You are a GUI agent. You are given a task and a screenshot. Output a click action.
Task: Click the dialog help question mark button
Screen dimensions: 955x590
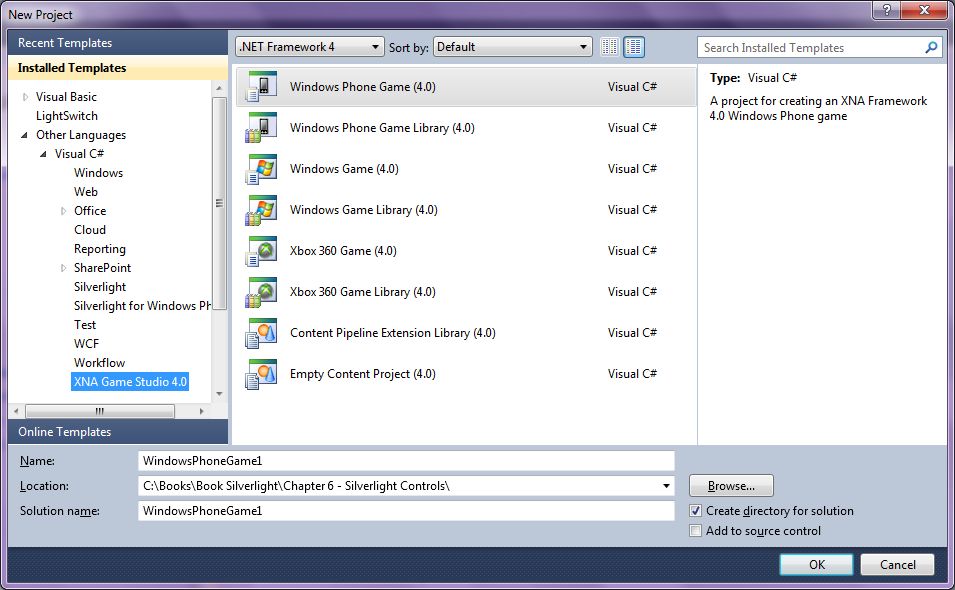(887, 9)
